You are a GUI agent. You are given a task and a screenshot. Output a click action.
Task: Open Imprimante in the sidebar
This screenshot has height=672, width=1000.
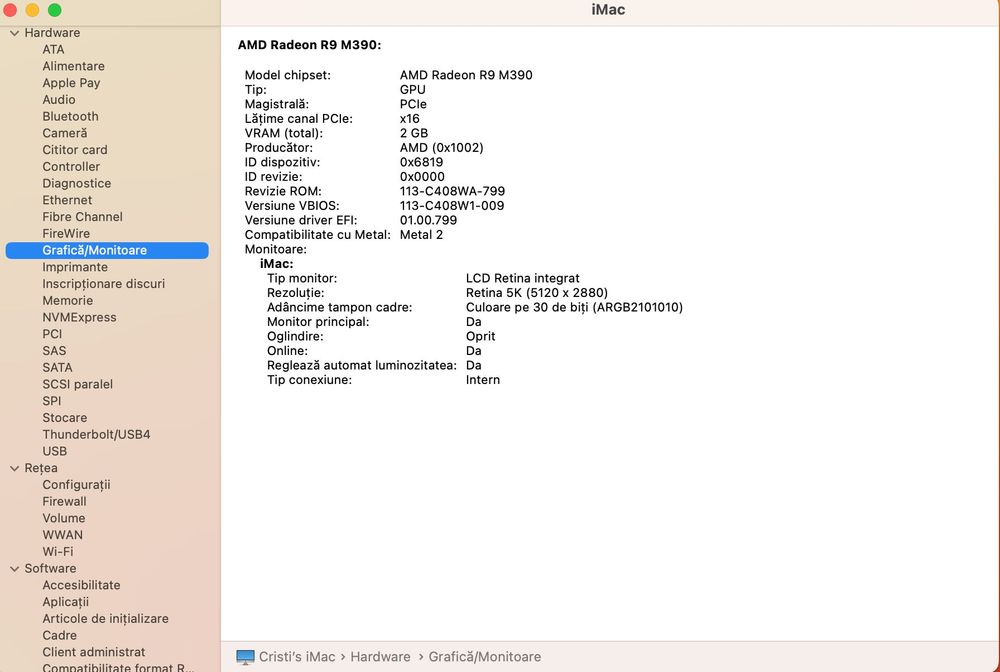[x=75, y=267]
